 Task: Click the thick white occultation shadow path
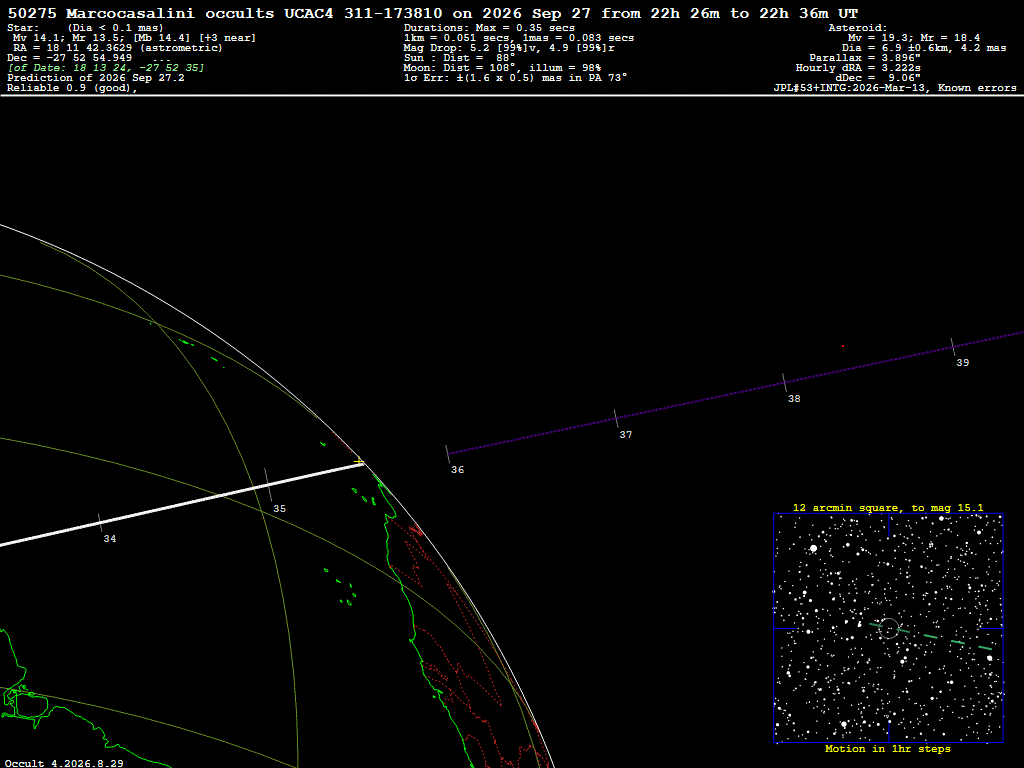(x=178, y=504)
